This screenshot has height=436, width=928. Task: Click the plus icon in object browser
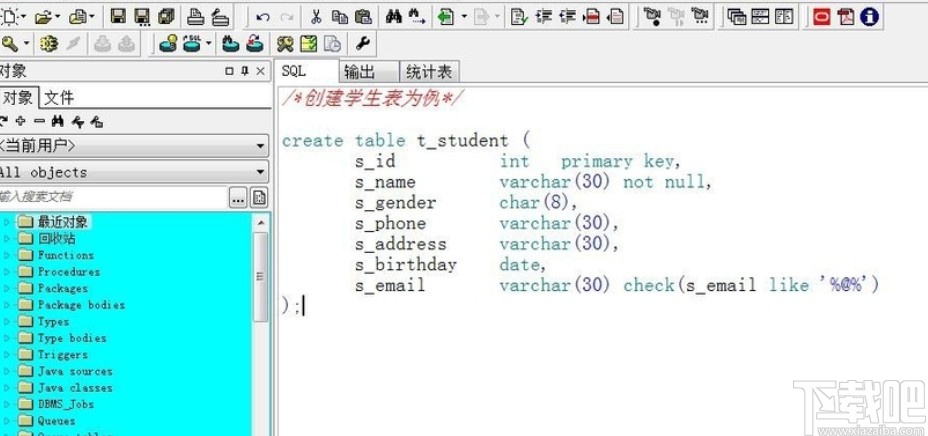tap(21, 121)
